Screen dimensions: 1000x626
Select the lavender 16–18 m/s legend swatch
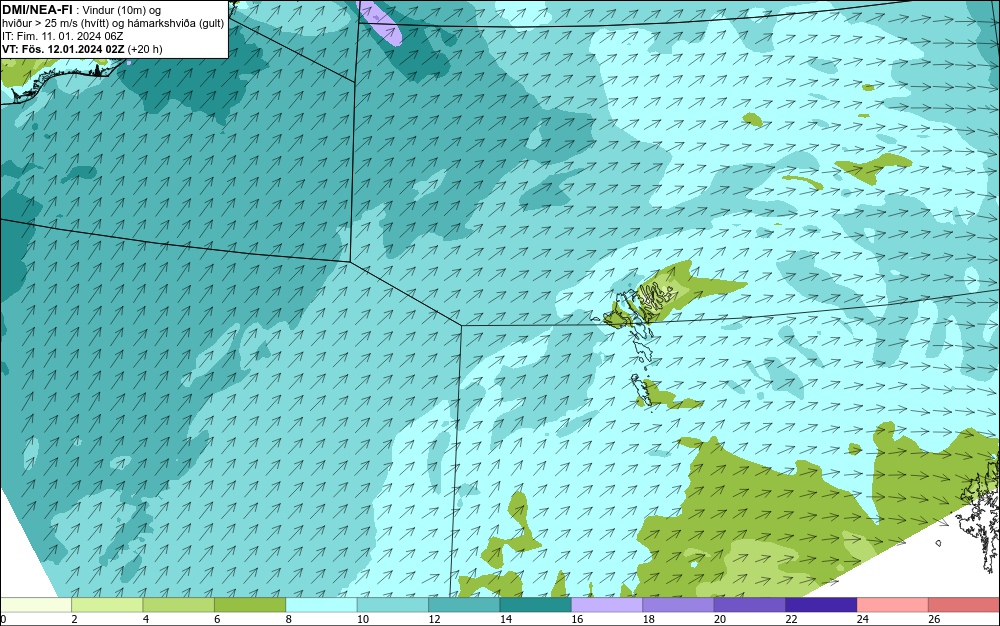(607, 605)
